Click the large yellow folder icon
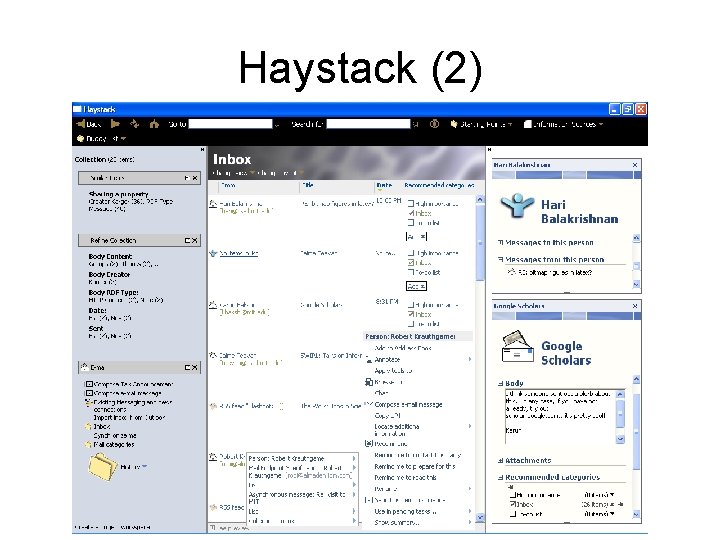This screenshot has height=540, width=720. (102, 467)
